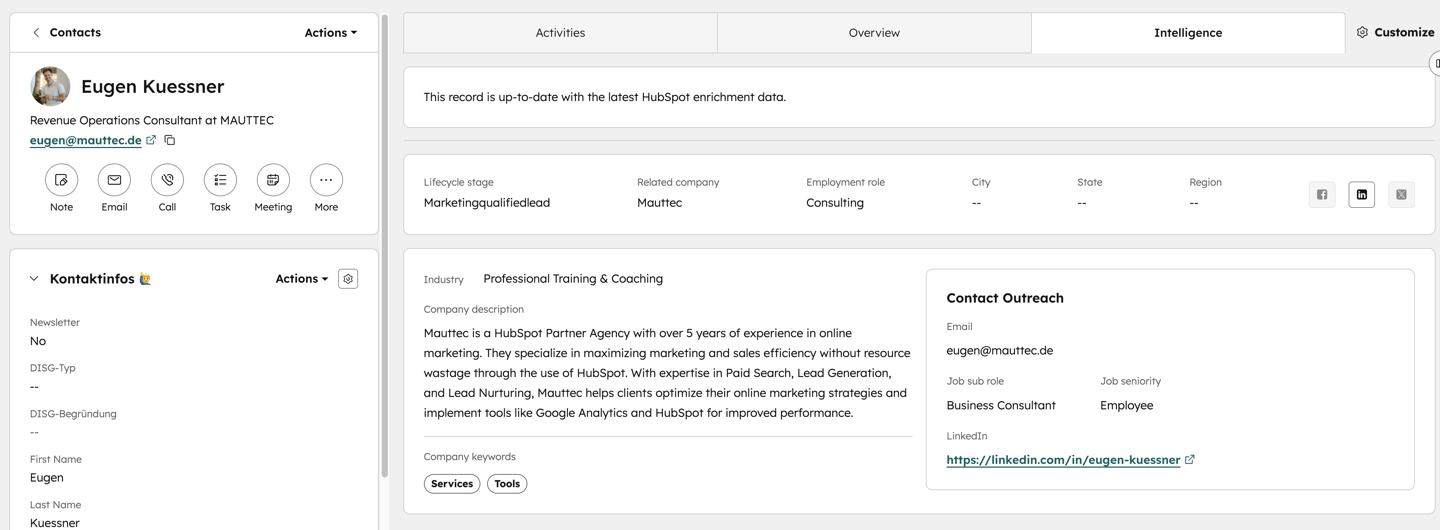
Task: Open Kontaktinfos settings gear icon
Action: (348, 279)
